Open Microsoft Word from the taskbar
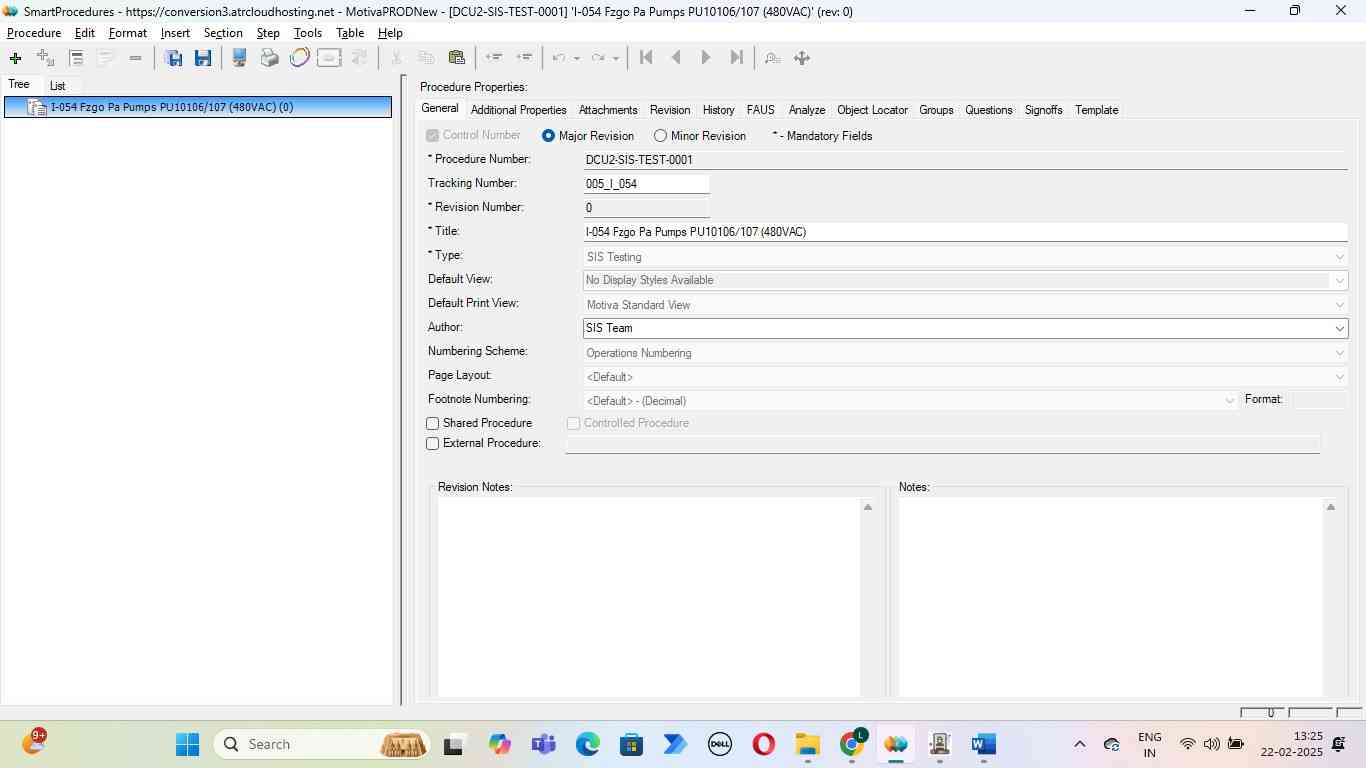 pos(983,744)
